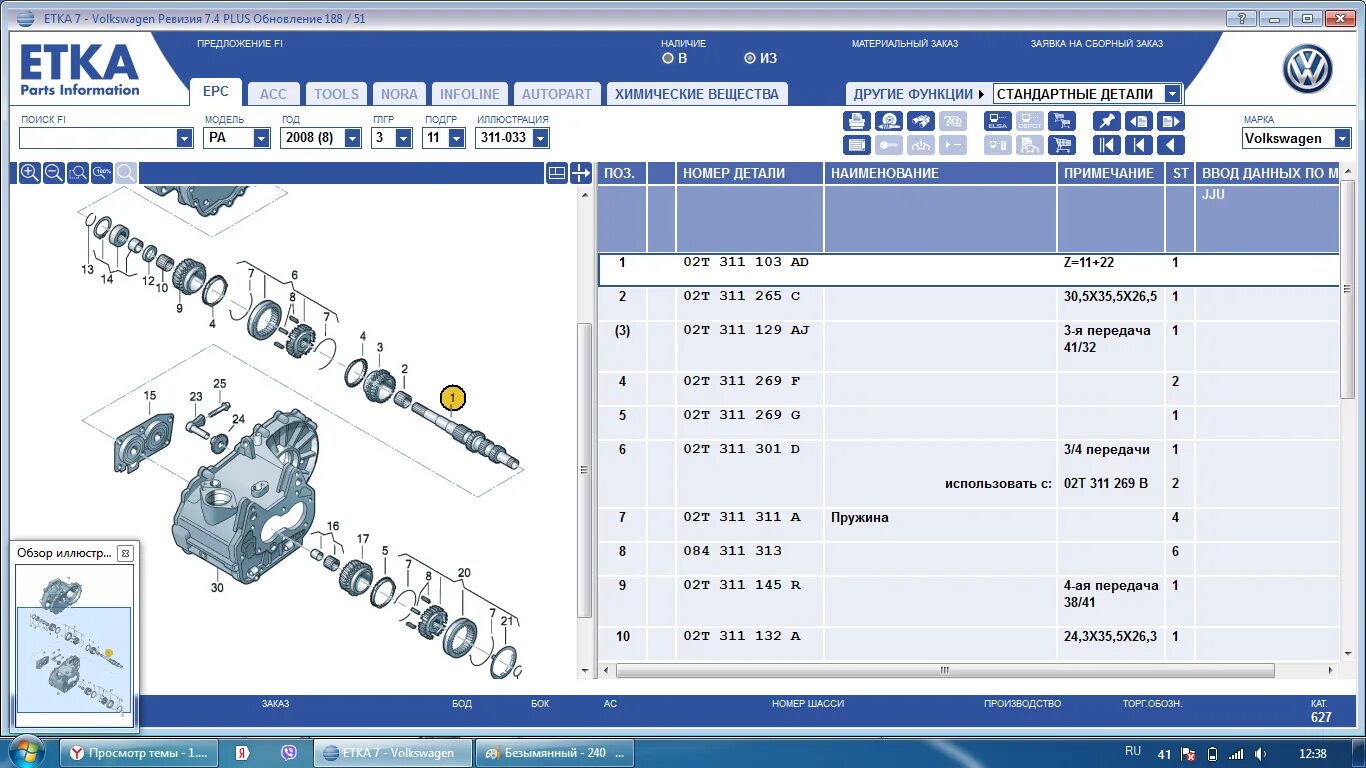Switch to the NORA tab
The height and width of the screenshot is (768, 1366).
pos(399,94)
